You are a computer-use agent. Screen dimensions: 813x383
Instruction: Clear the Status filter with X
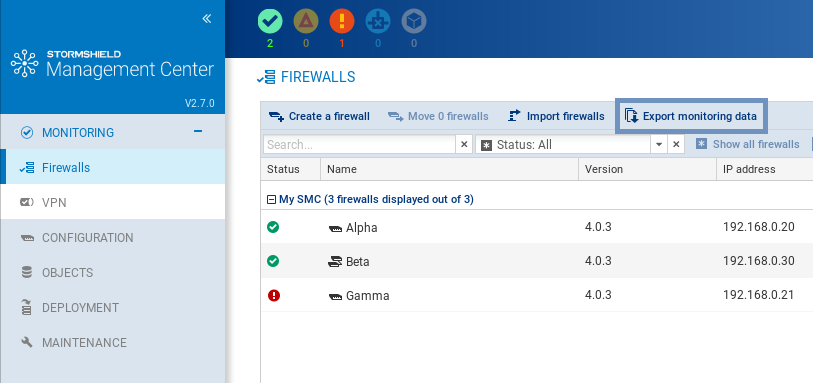tap(676, 145)
